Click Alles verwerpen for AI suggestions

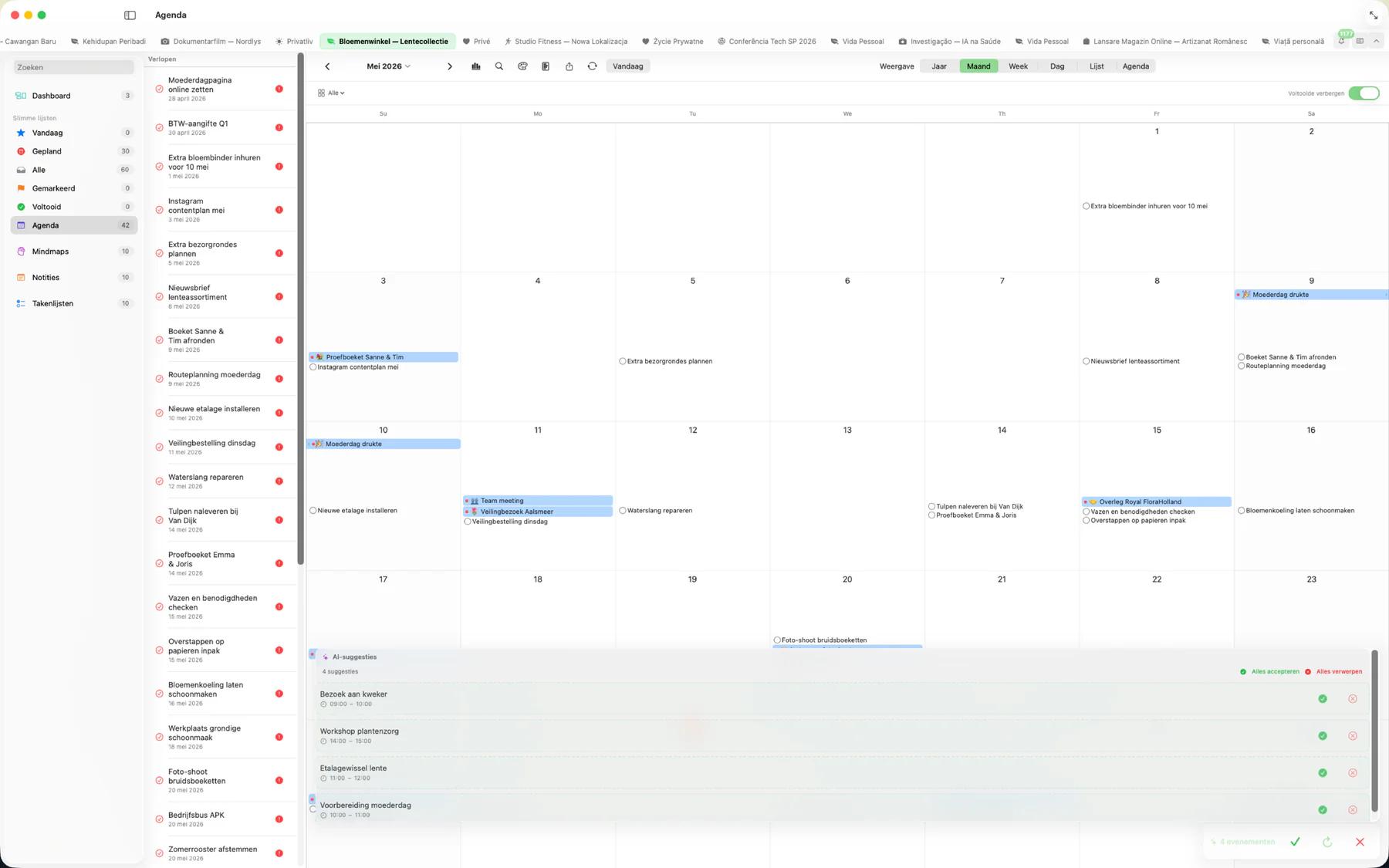(x=1333, y=671)
